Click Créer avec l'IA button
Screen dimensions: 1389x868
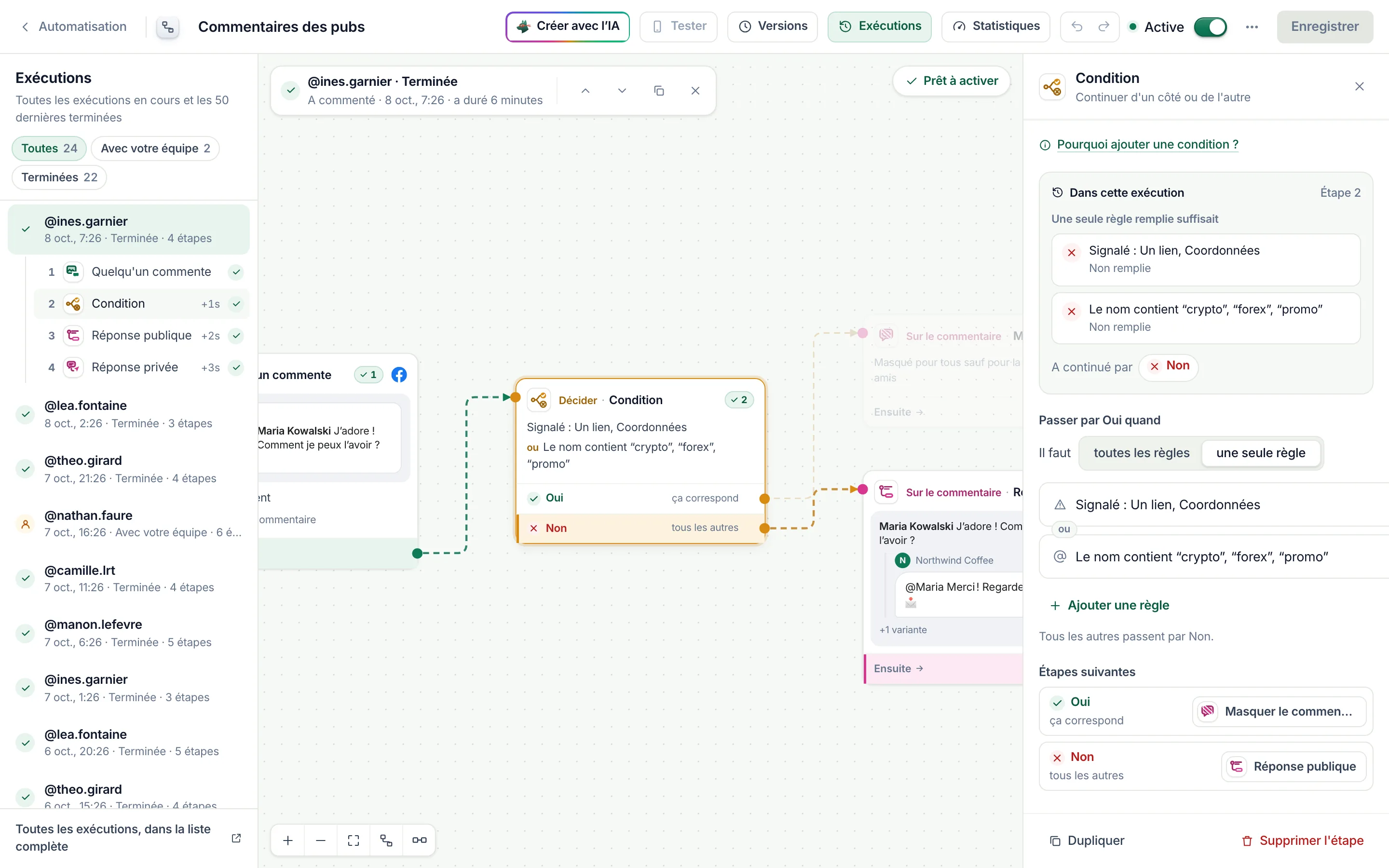point(568,27)
